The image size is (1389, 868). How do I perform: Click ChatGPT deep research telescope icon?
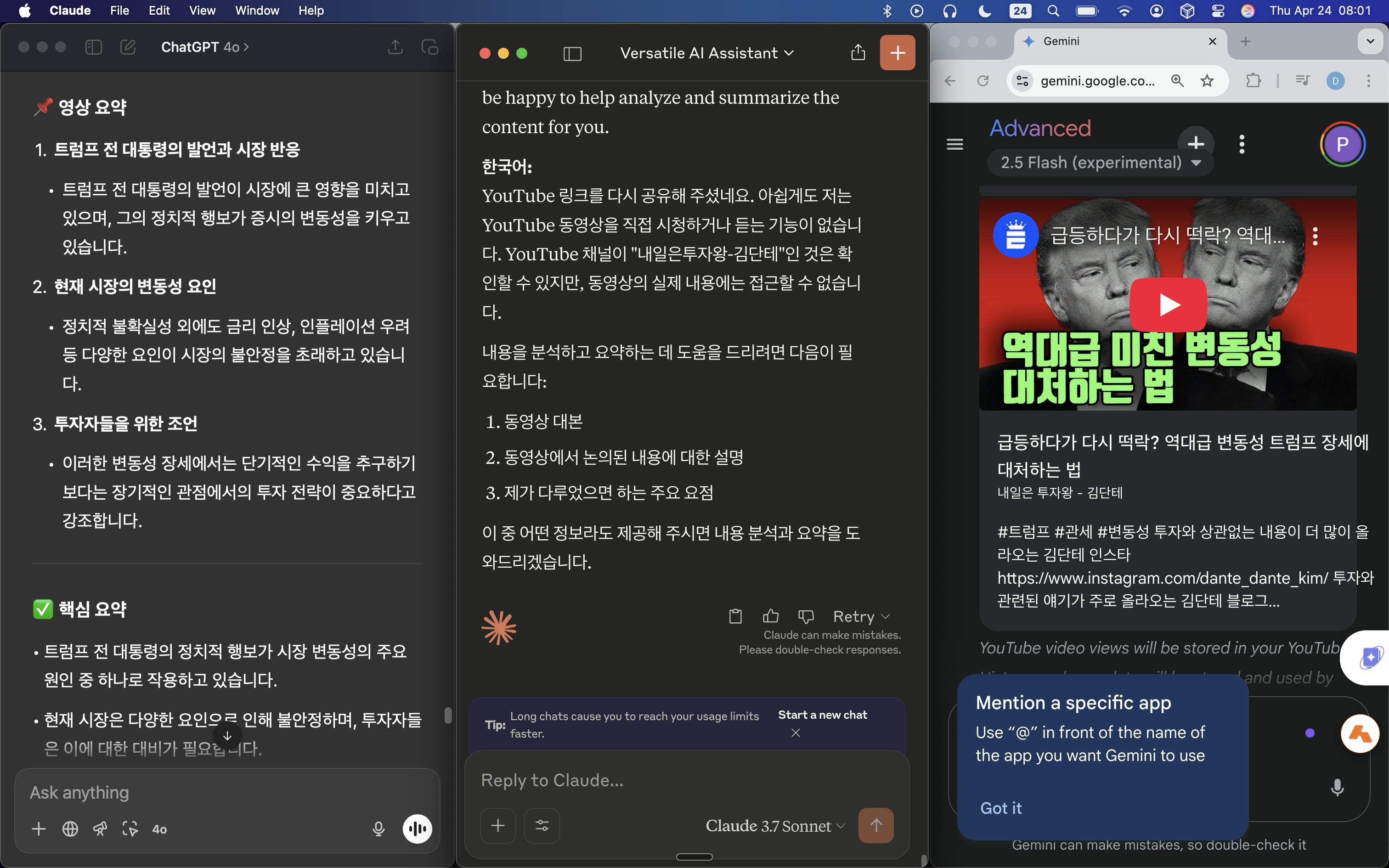pyautogui.click(x=100, y=829)
